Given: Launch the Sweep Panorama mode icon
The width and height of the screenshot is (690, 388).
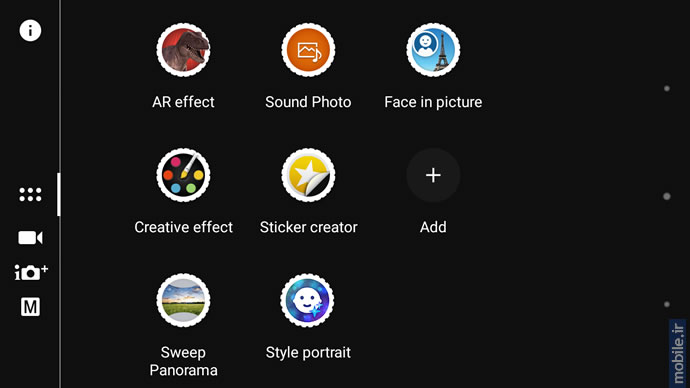Looking at the screenshot, I should (x=183, y=300).
